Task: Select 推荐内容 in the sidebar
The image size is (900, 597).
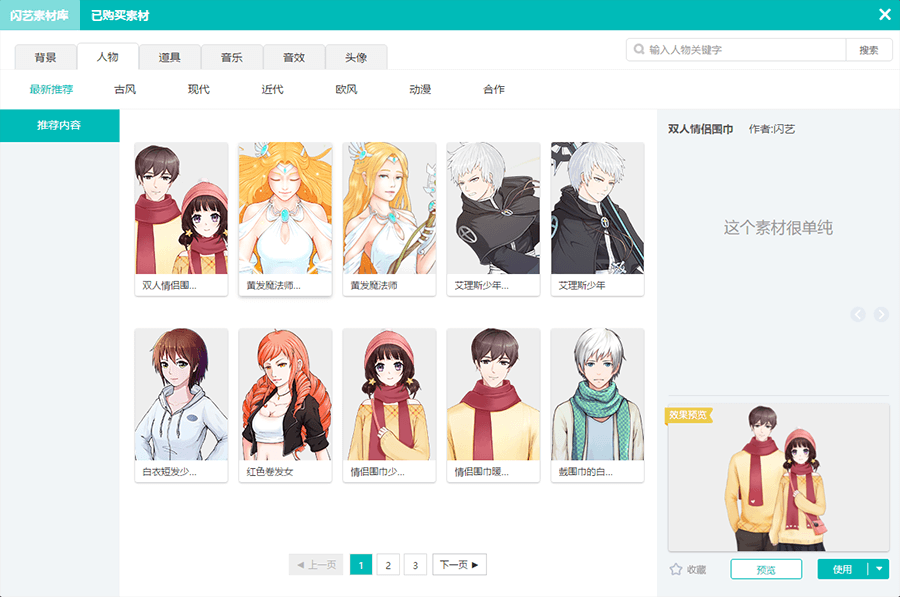Action: tap(60, 125)
